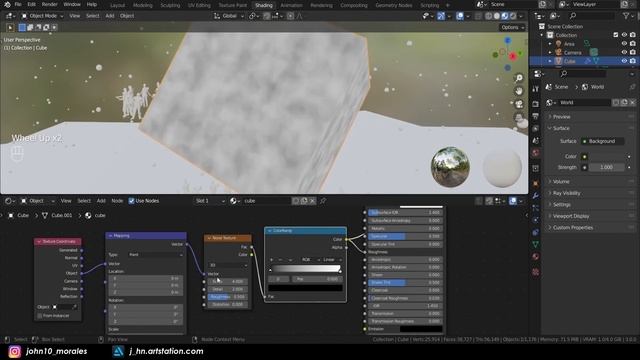Image resolution: width=640 pixels, height=360 pixels.
Task: Open the Tool properties tab
Action: click(536, 89)
